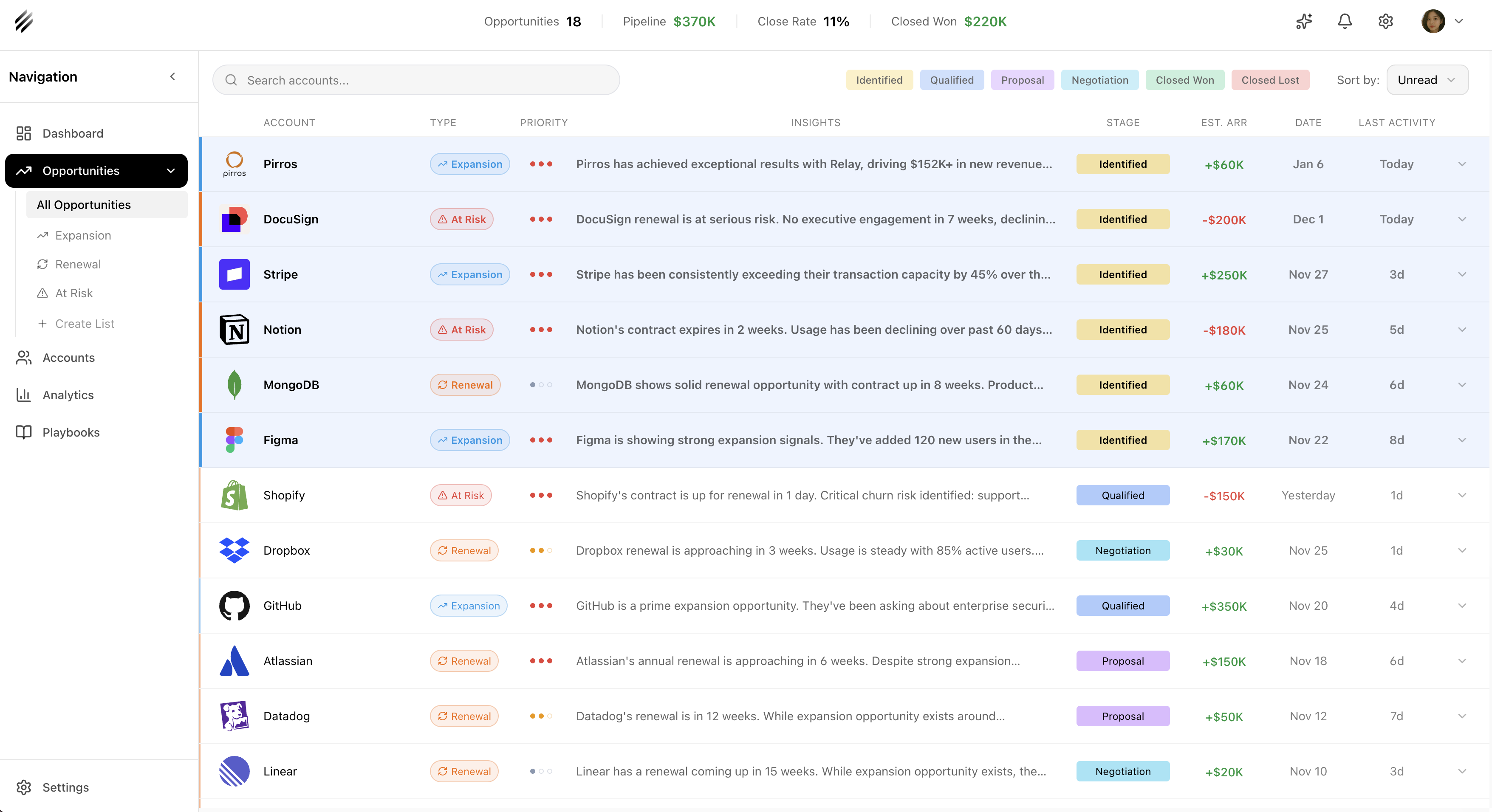Screen dimensions: 1492x812
Task: Toggle the Closed Won stage filter
Action: click(1184, 80)
